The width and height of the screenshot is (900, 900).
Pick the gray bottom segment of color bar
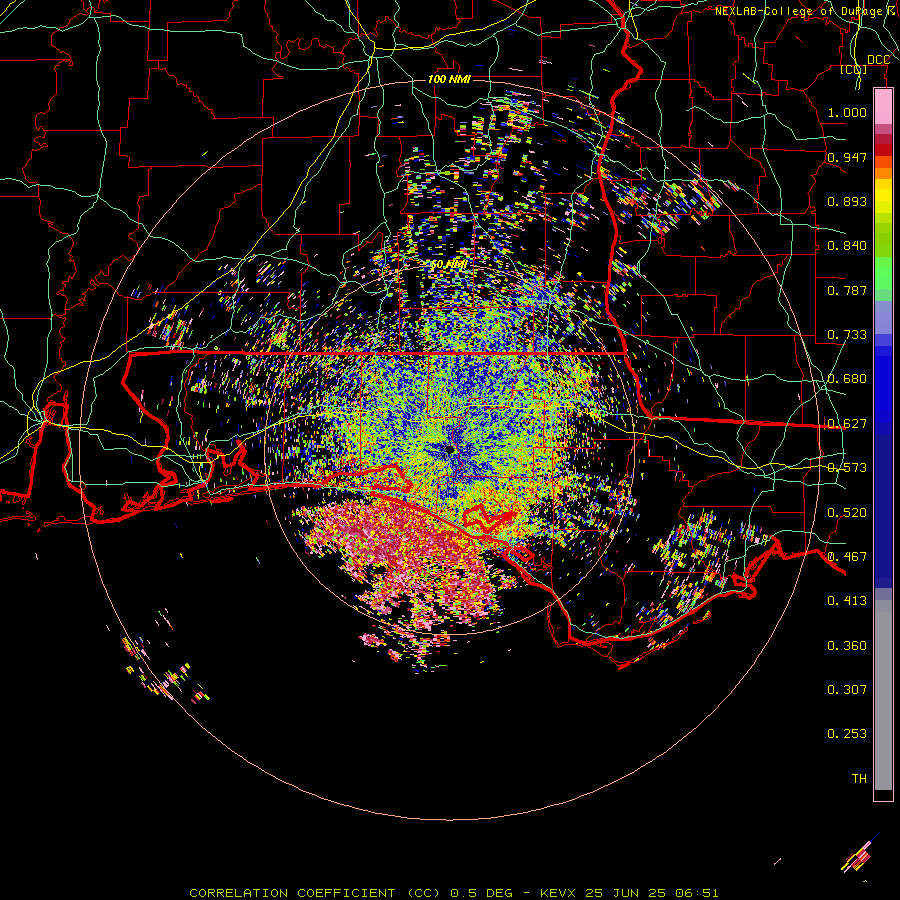(883, 695)
